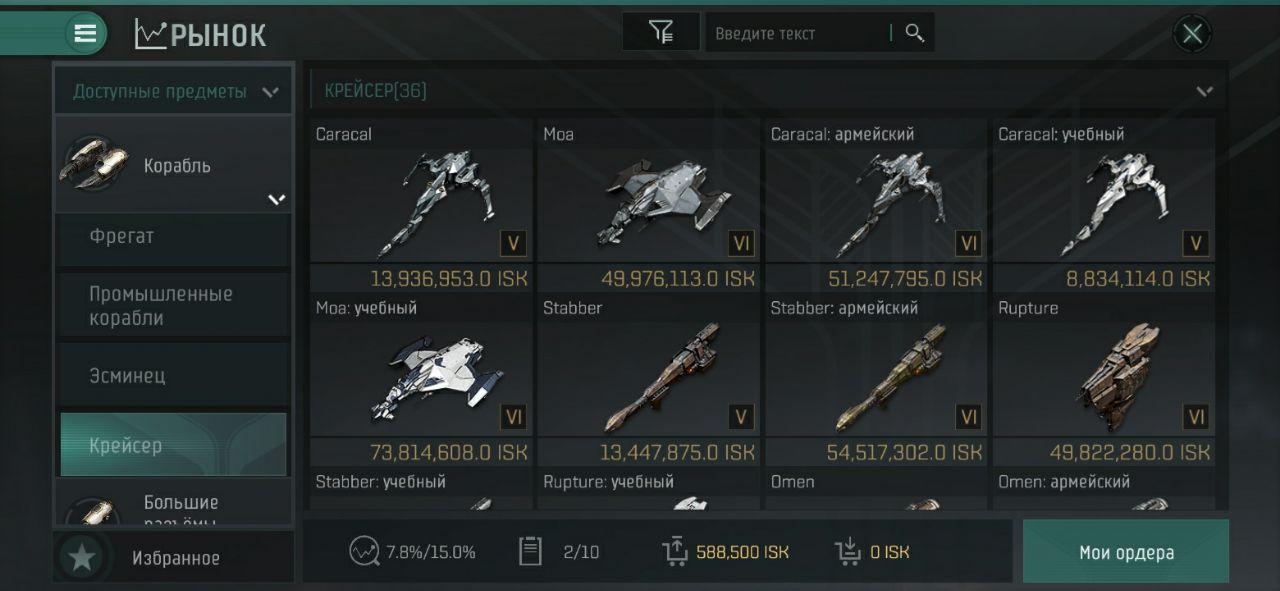This screenshot has width=1280, height=591.
Task: Tap the sell orders cart icon
Action: (x=675, y=551)
